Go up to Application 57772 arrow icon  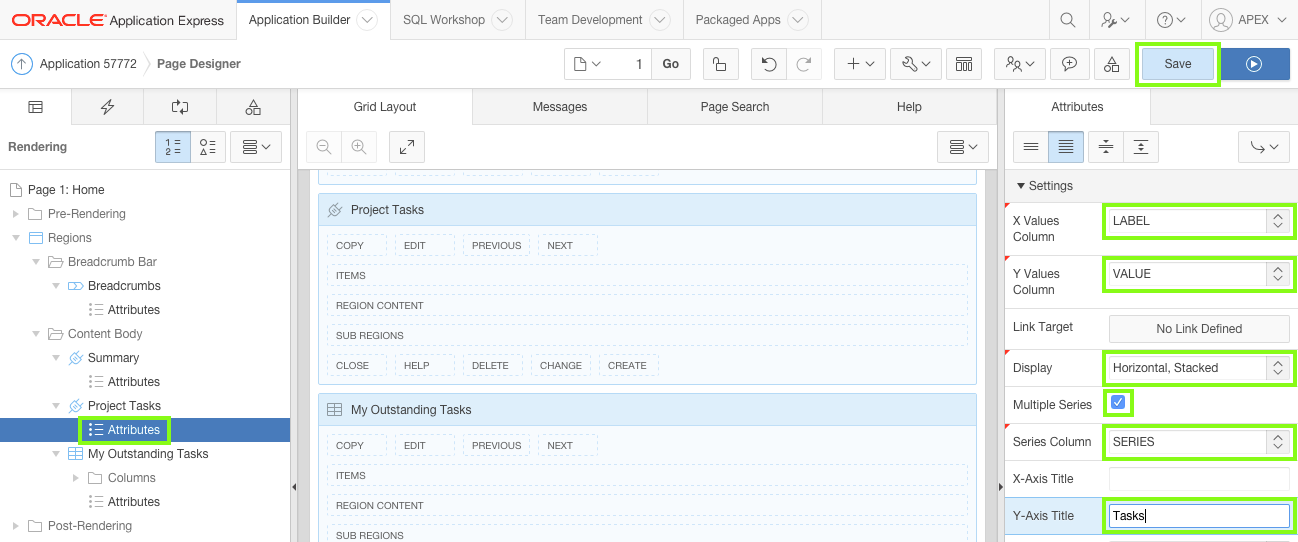[22, 64]
